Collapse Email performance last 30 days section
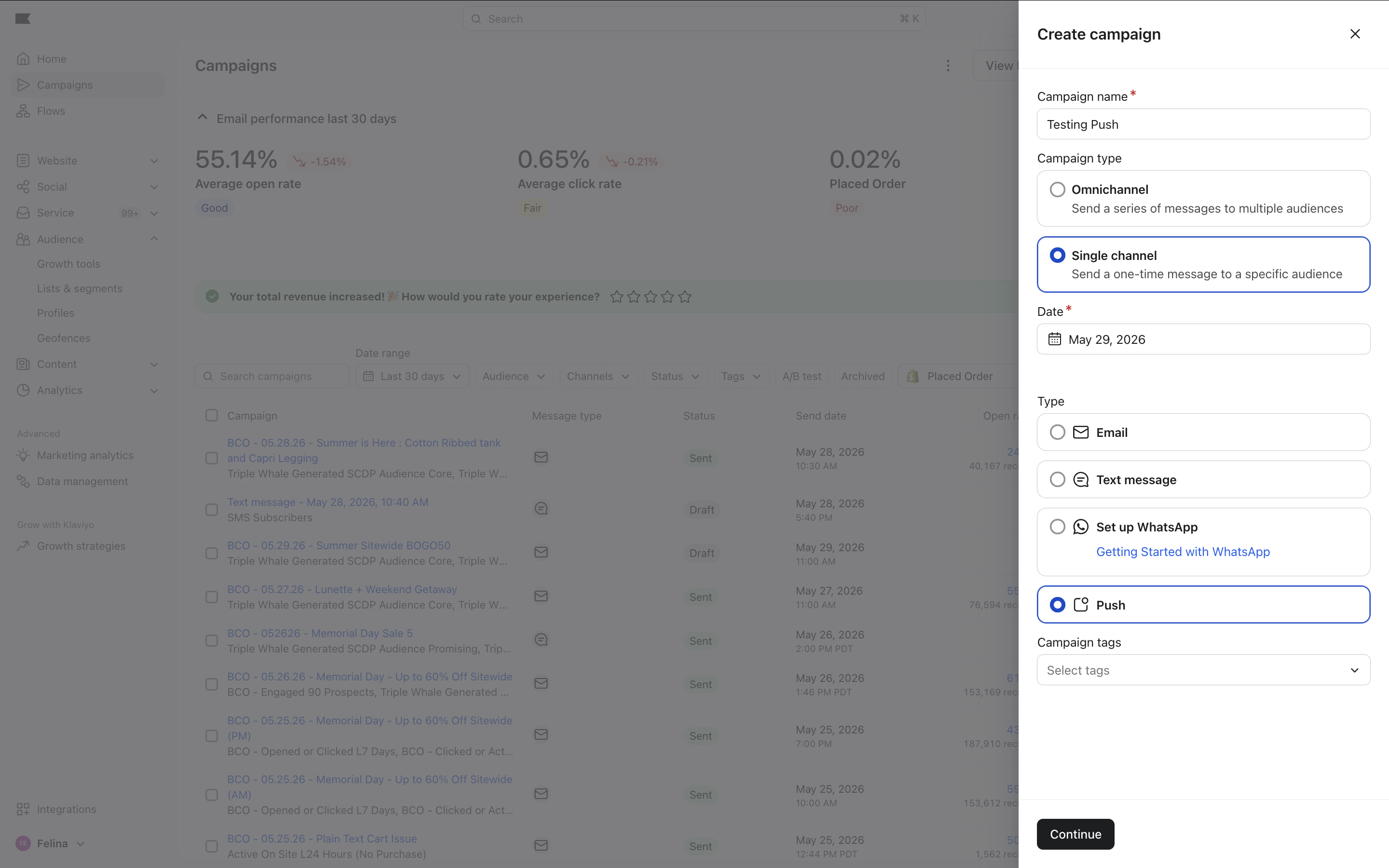Image resolution: width=1389 pixels, height=868 pixels. point(202,118)
